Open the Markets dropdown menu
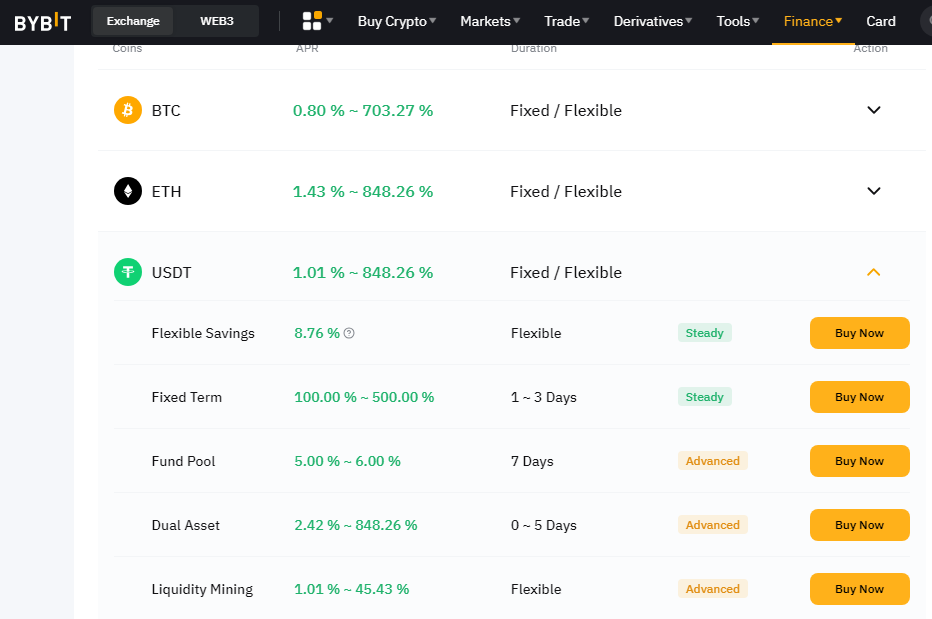This screenshot has height=619, width=932. [490, 21]
